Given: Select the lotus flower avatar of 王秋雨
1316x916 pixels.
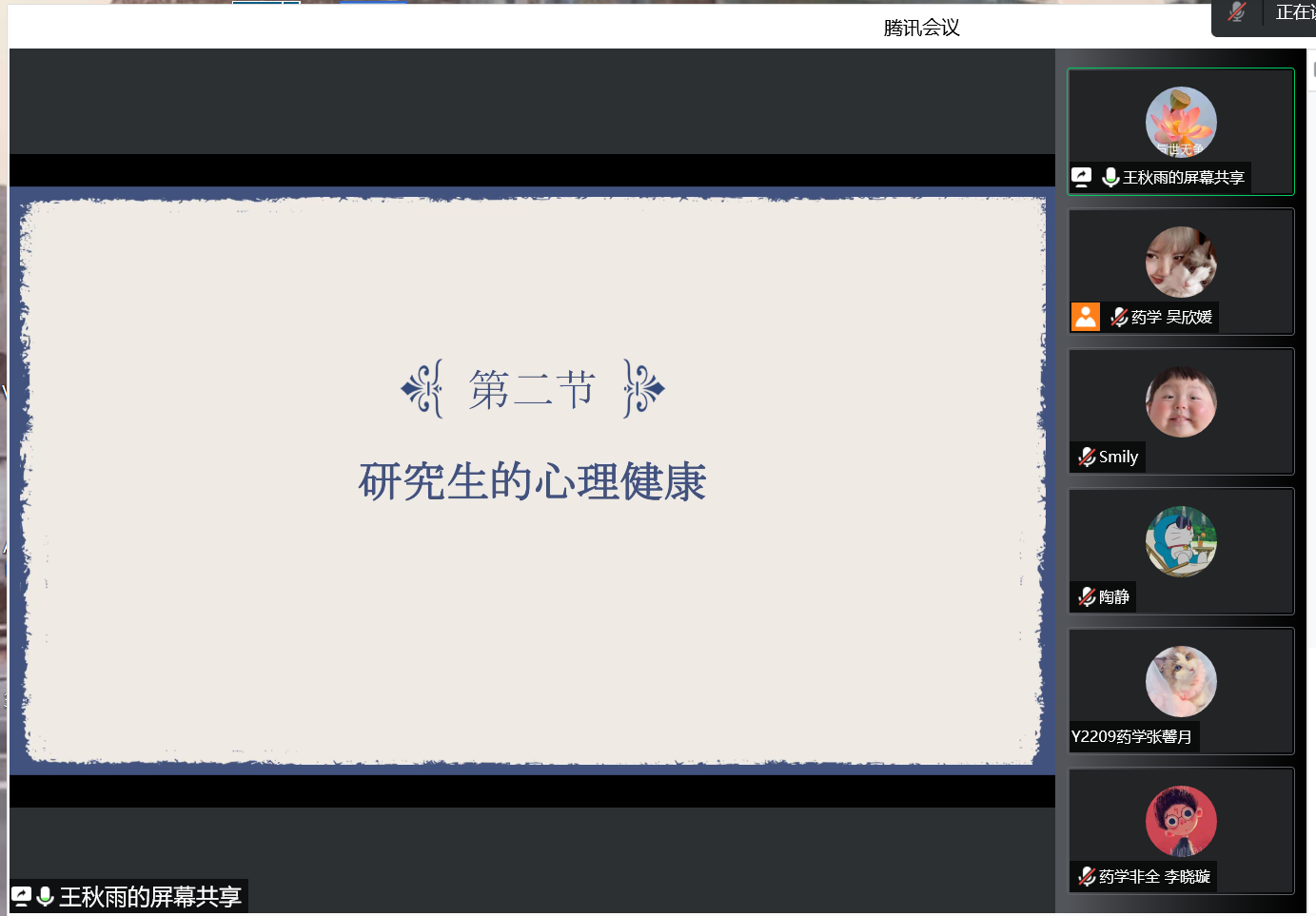Looking at the screenshot, I should 1181,122.
